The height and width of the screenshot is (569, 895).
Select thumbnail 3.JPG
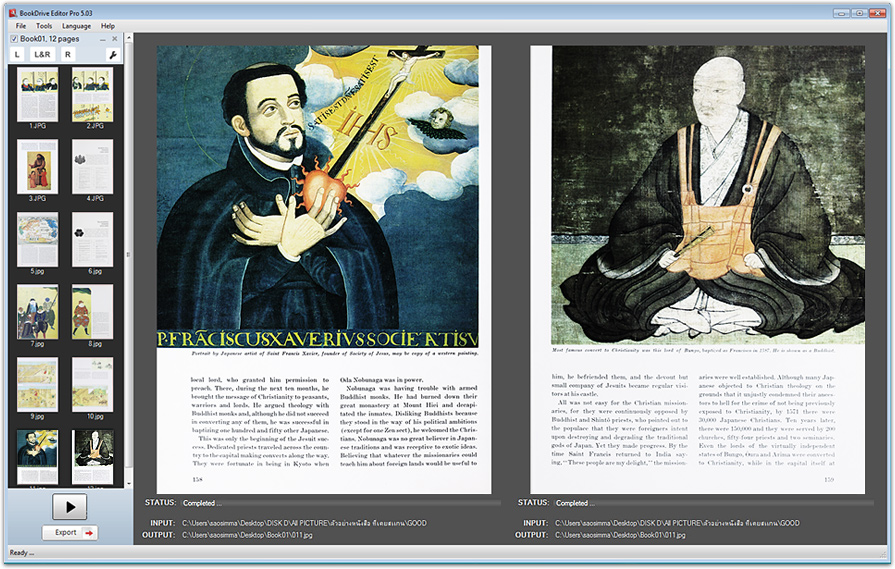click(38, 167)
